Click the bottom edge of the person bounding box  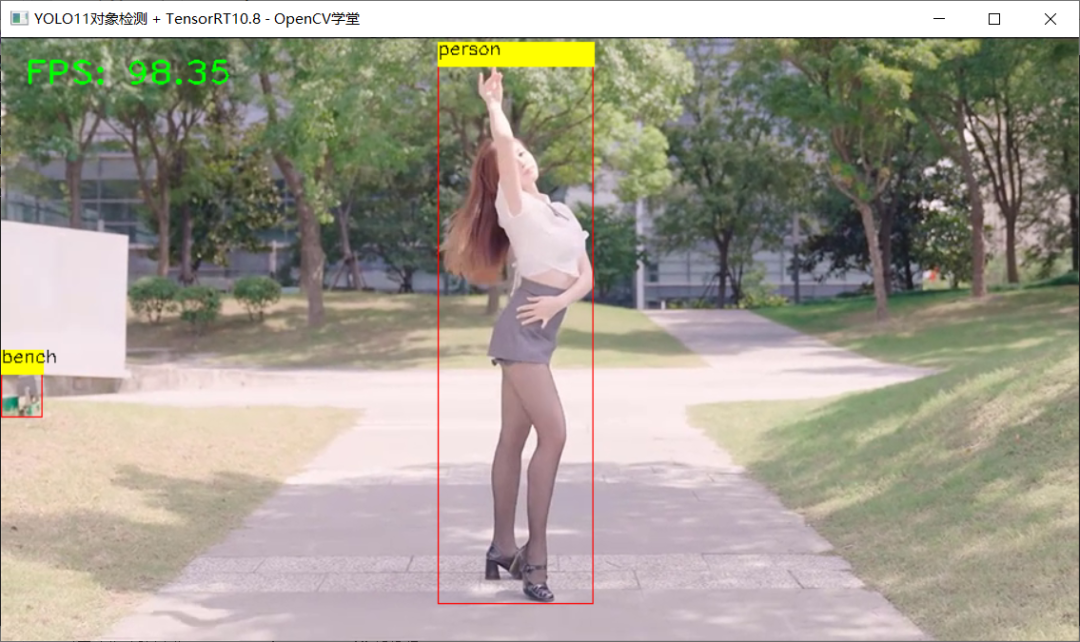coord(515,604)
